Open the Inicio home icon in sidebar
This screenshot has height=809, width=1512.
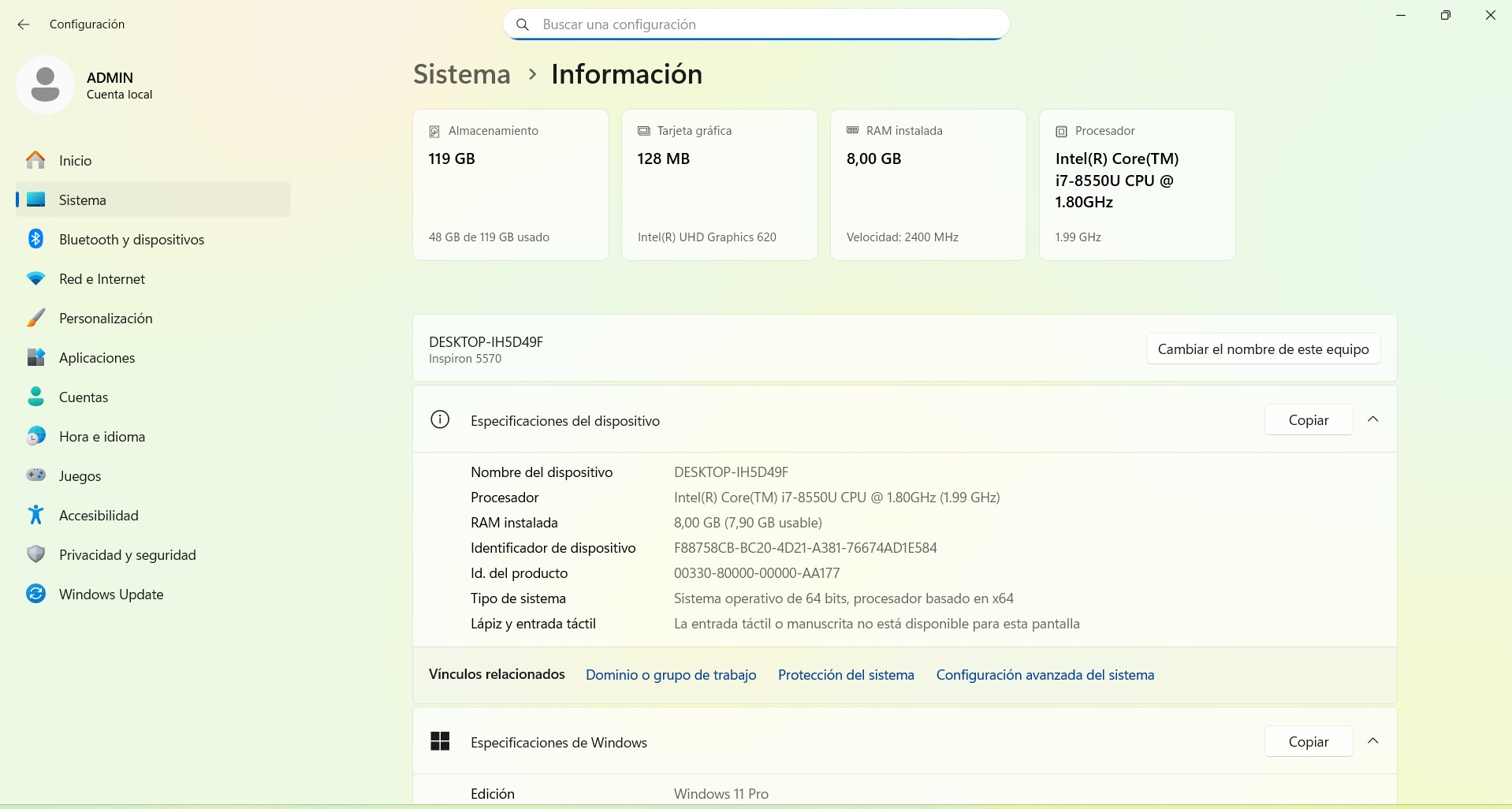pos(35,160)
